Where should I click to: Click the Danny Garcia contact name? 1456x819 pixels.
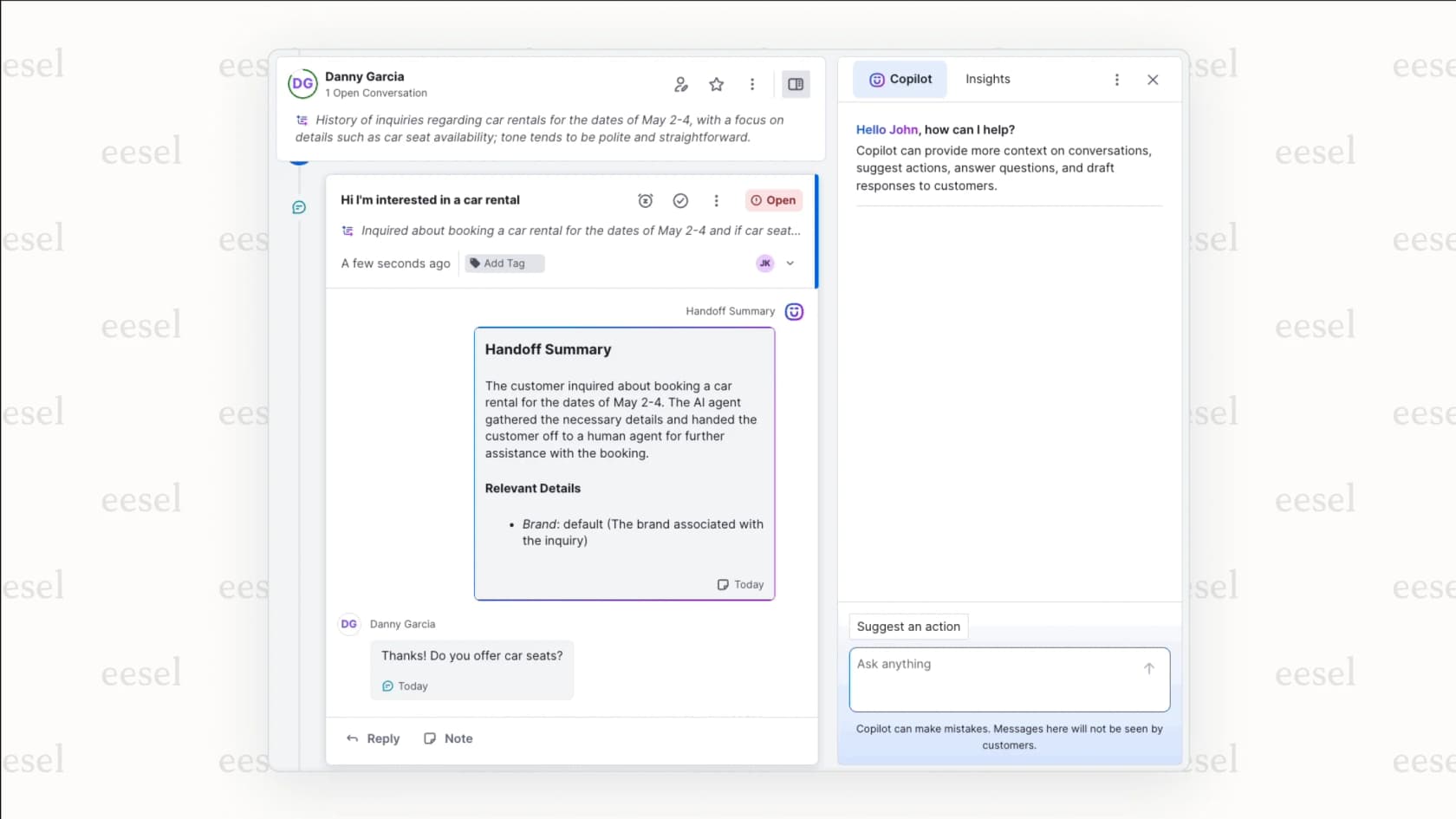[x=364, y=76]
